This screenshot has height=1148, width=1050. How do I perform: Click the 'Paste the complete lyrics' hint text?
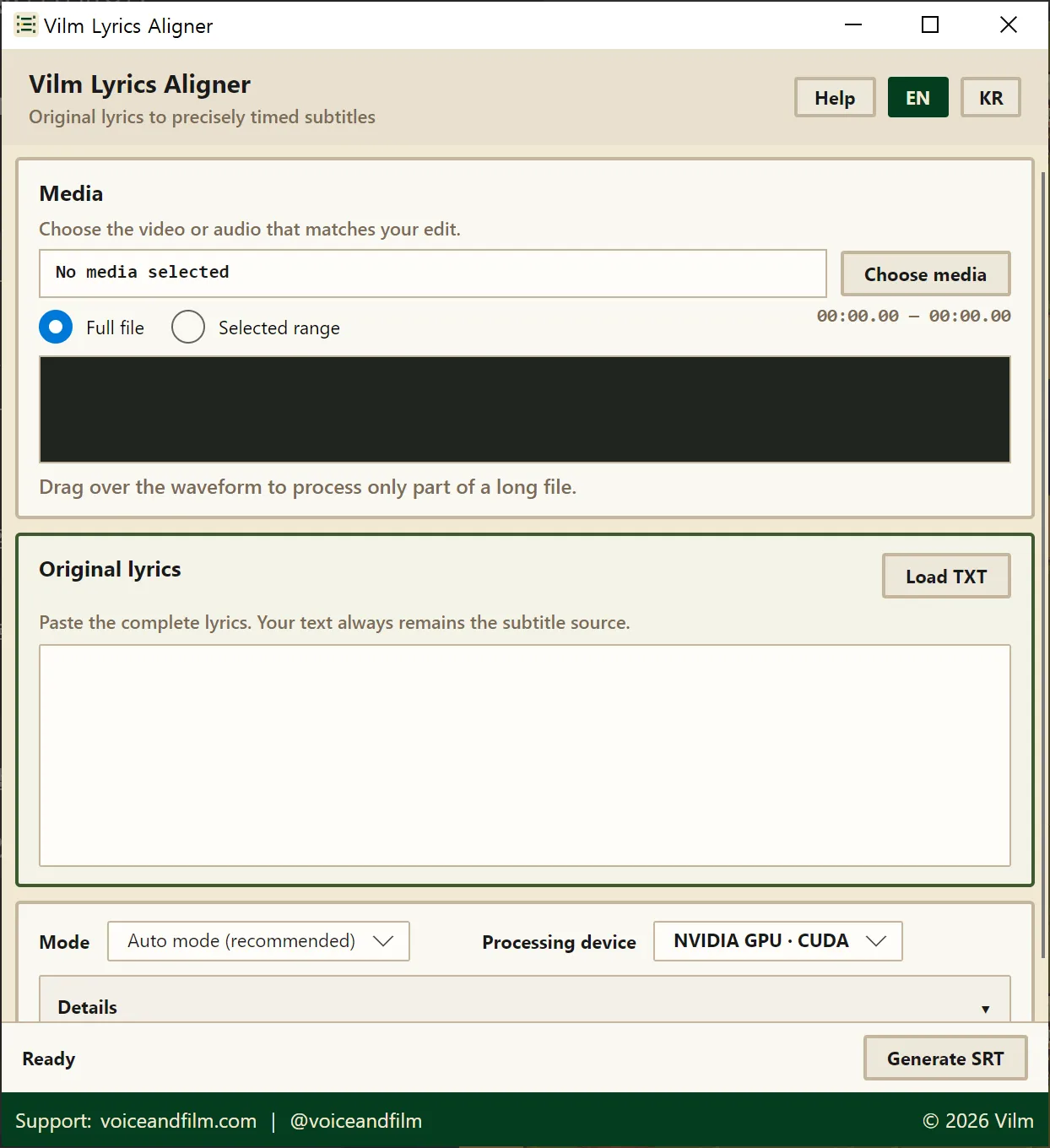click(x=334, y=623)
